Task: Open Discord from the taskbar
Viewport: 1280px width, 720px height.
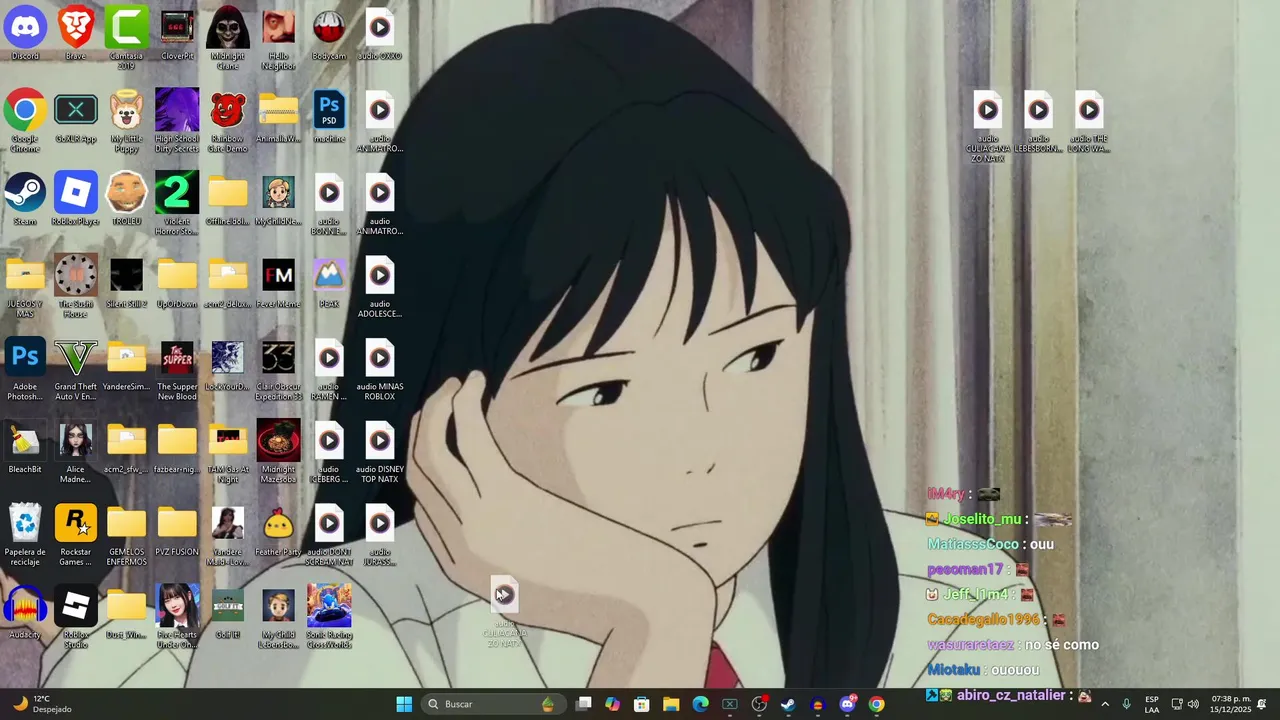Action: click(847, 704)
